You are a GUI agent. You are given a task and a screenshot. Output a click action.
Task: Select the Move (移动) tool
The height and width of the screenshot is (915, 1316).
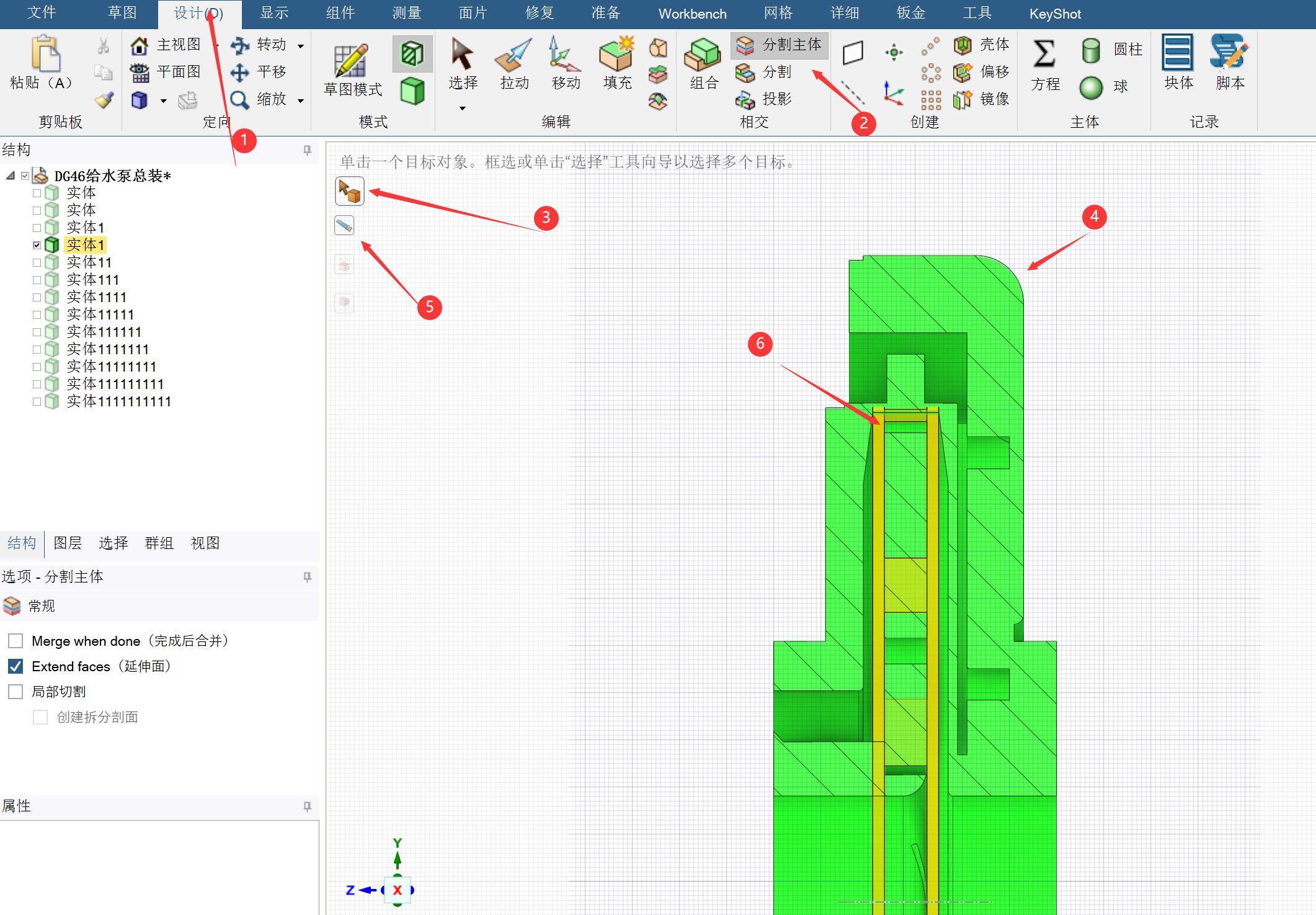566,63
